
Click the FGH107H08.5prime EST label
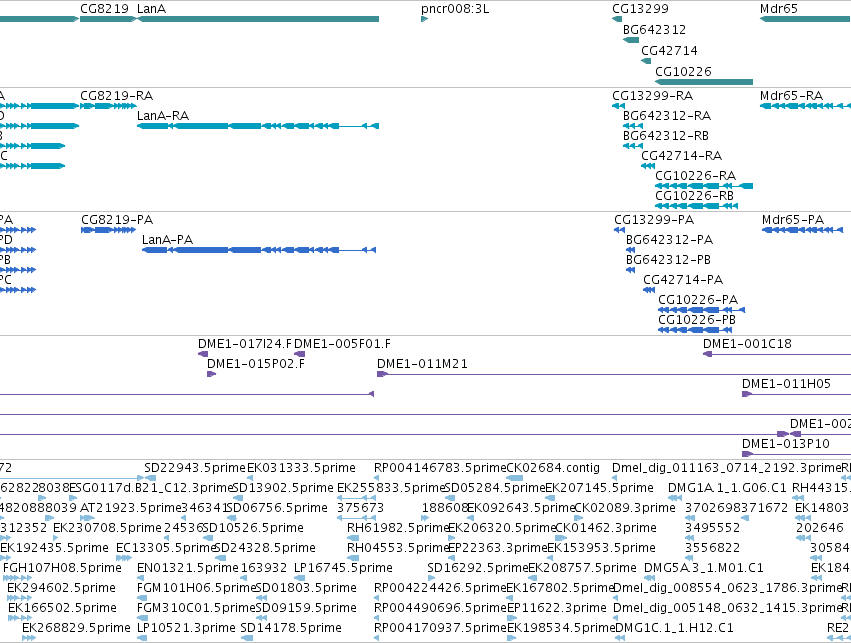tap(62, 568)
